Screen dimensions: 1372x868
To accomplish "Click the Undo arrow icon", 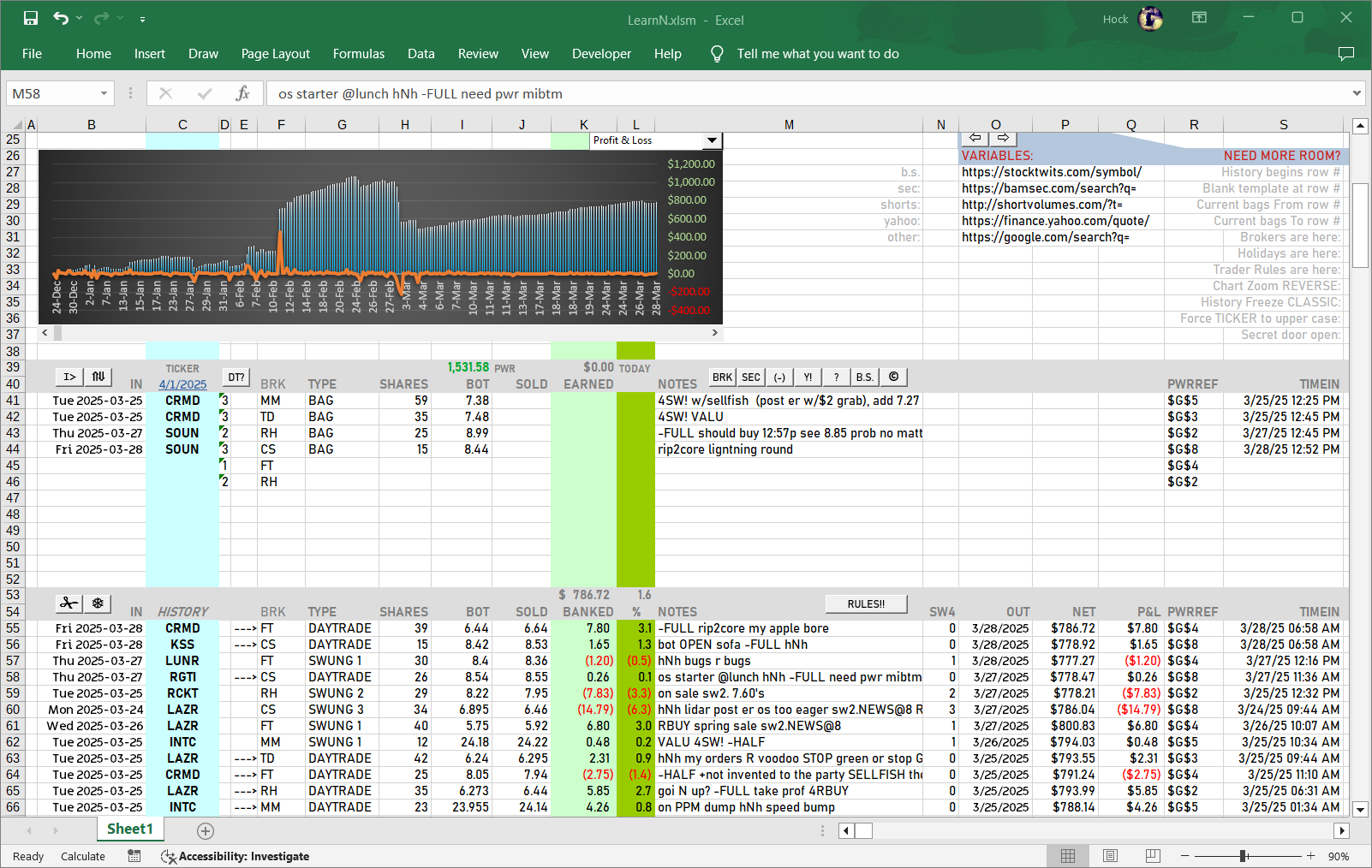I will click(x=60, y=18).
